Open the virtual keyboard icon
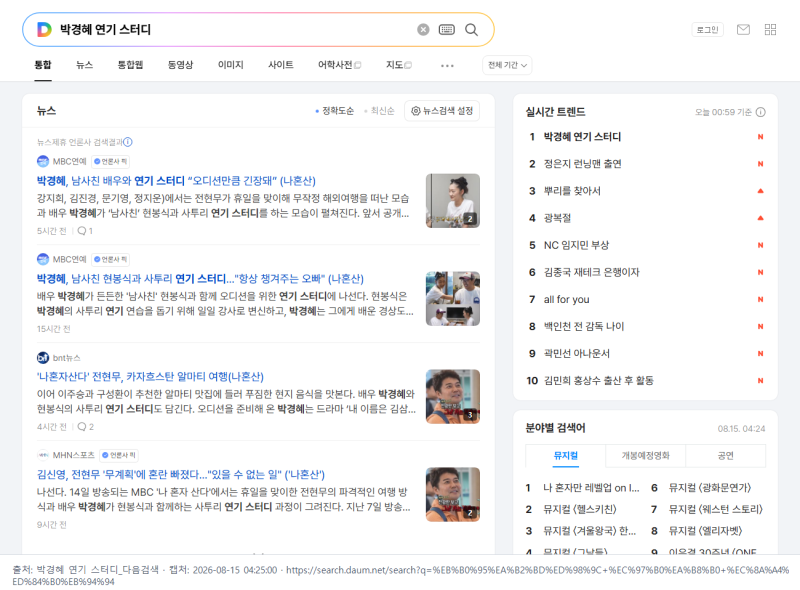 pos(446,30)
